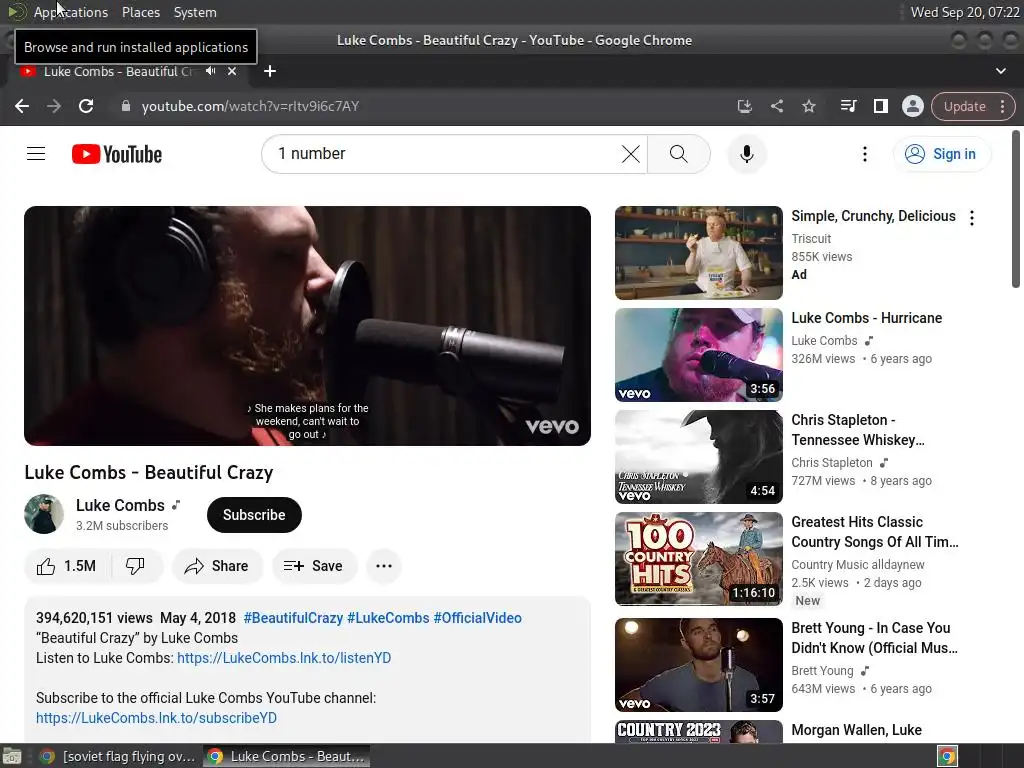Open Chris Stapleton channel name
The image size is (1024, 768).
pyautogui.click(x=832, y=462)
